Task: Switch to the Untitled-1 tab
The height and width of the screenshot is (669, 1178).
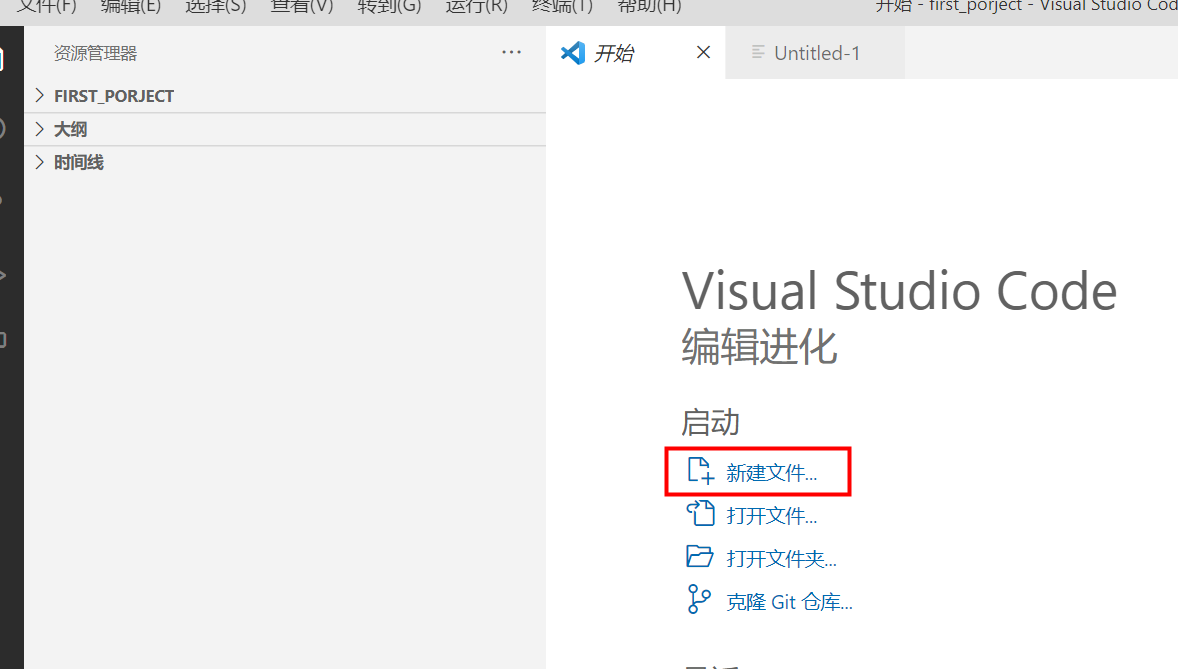Action: pos(817,53)
